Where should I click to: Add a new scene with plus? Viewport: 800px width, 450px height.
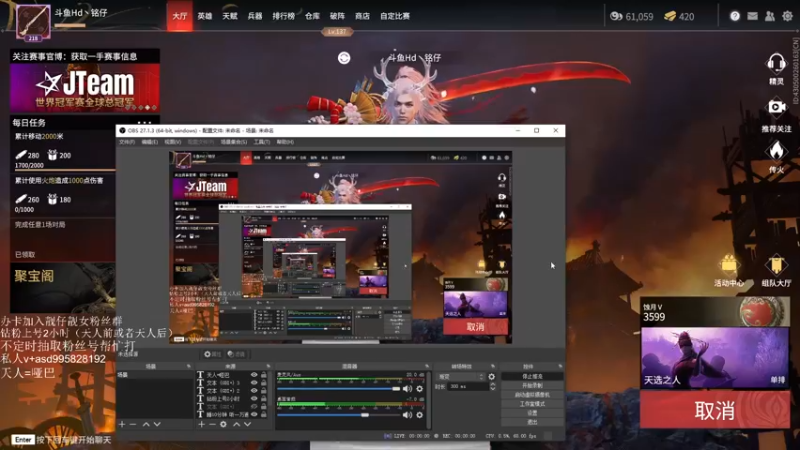pos(122,424)
